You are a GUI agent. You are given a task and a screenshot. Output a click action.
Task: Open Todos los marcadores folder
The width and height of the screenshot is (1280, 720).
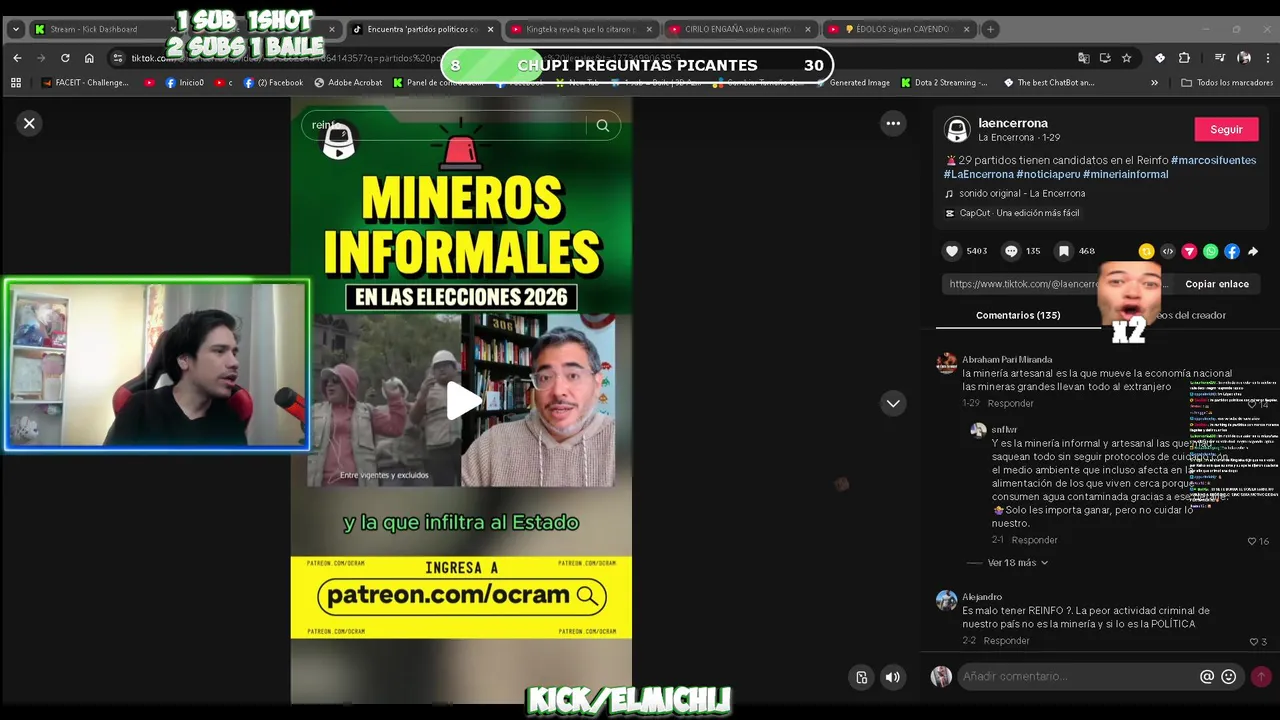point(1227,82)
